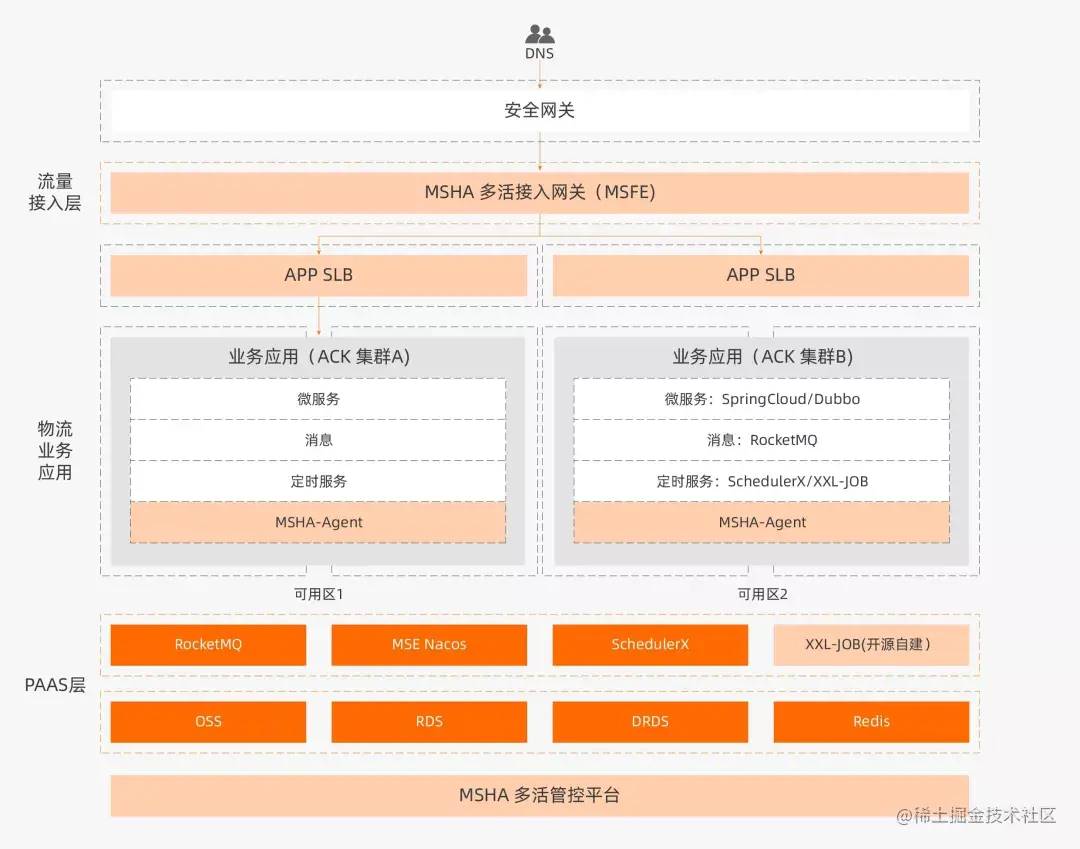Click the 业务应用 (ACK 集群A) title
This screenshot has width=1080, height=849.
pos(319,357)
